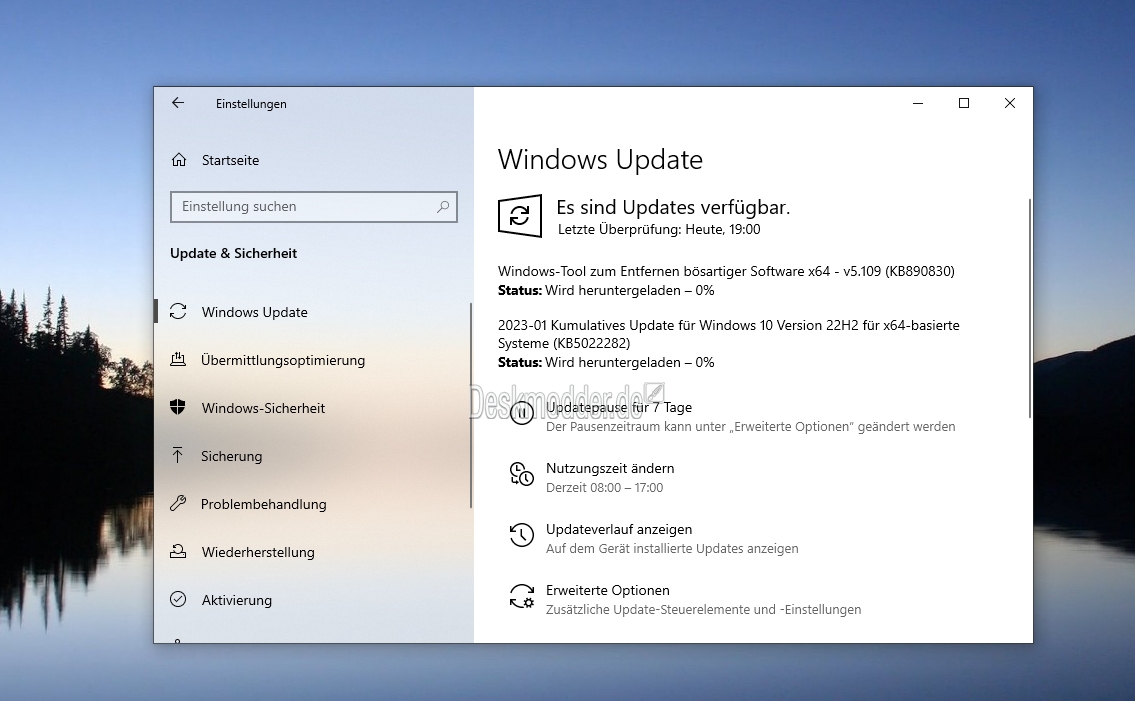Maximize the Einstellungen window
This screenshot has height=701, width=1135.
click(963, 104)
